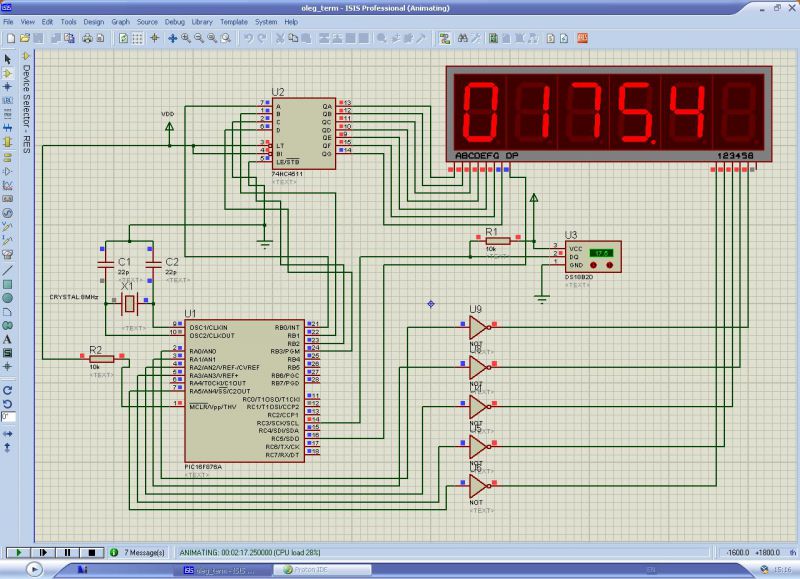This screenshot has height=579, width=800.
Task: Stop the running simulation
Action: coord(92,552)
